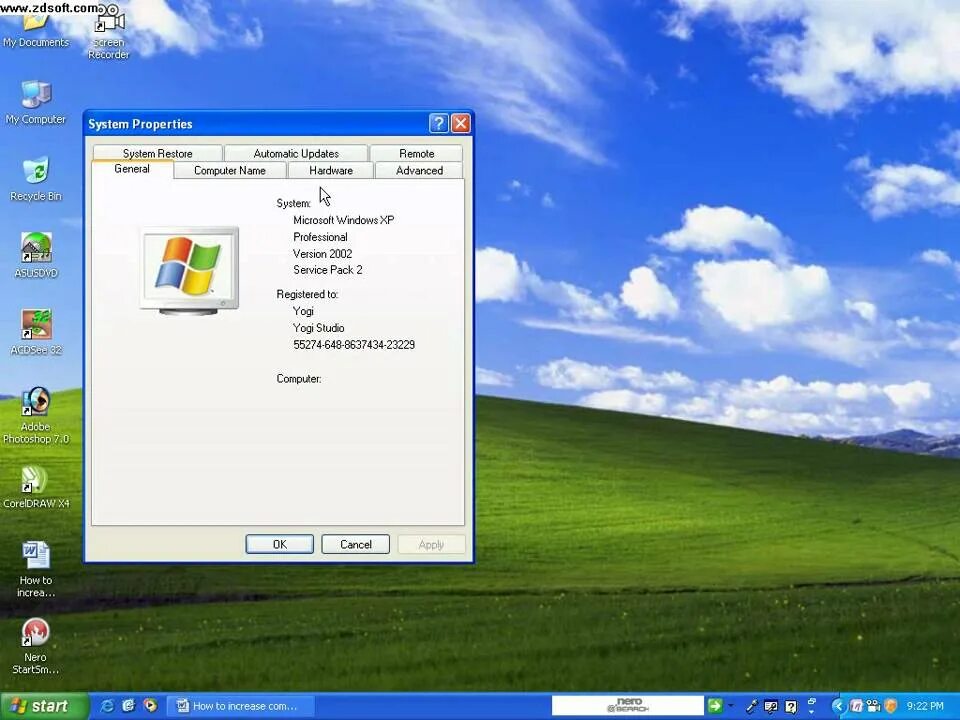This screenshot has width=960, height=720.
Task: Click the 'Service Pack 2' text
Action: 328,270
